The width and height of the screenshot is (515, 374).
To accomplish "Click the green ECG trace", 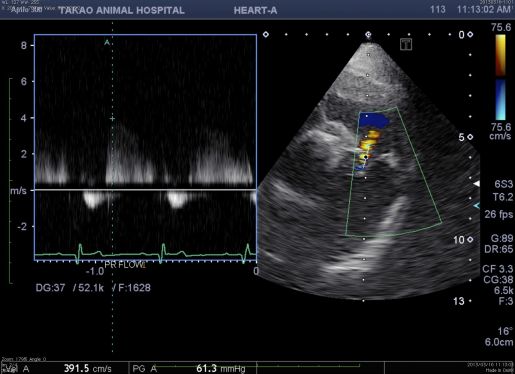I will [x=145, y=254].
